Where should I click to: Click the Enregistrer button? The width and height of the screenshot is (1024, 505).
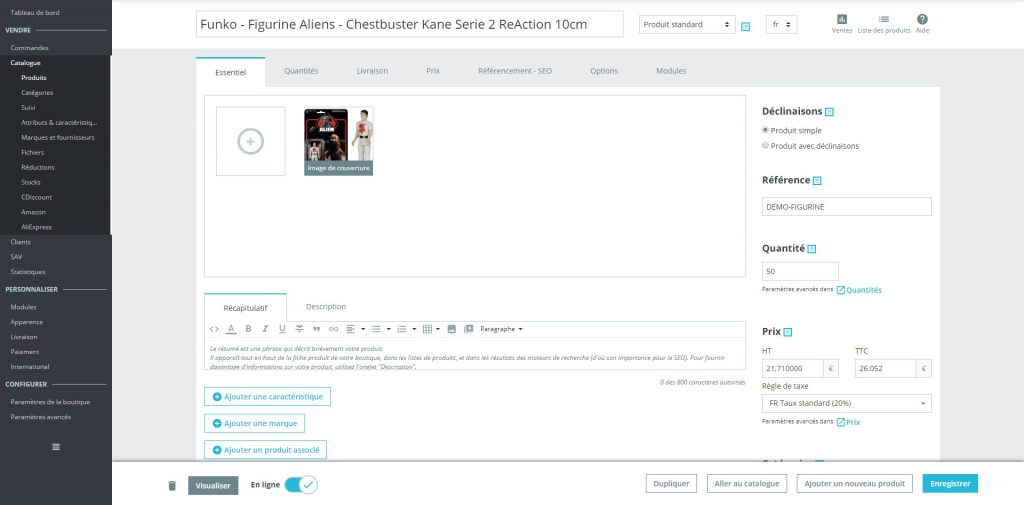click(x=950, y=484)
